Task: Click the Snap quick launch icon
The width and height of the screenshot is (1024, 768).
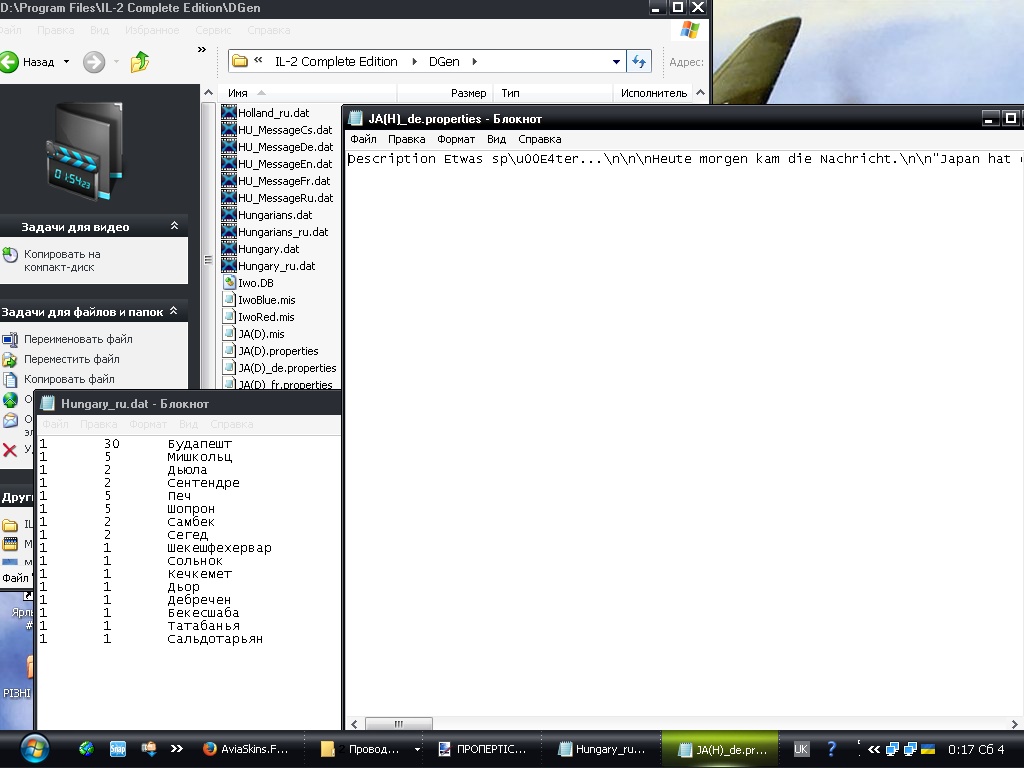Action: (x=118, y=749)
